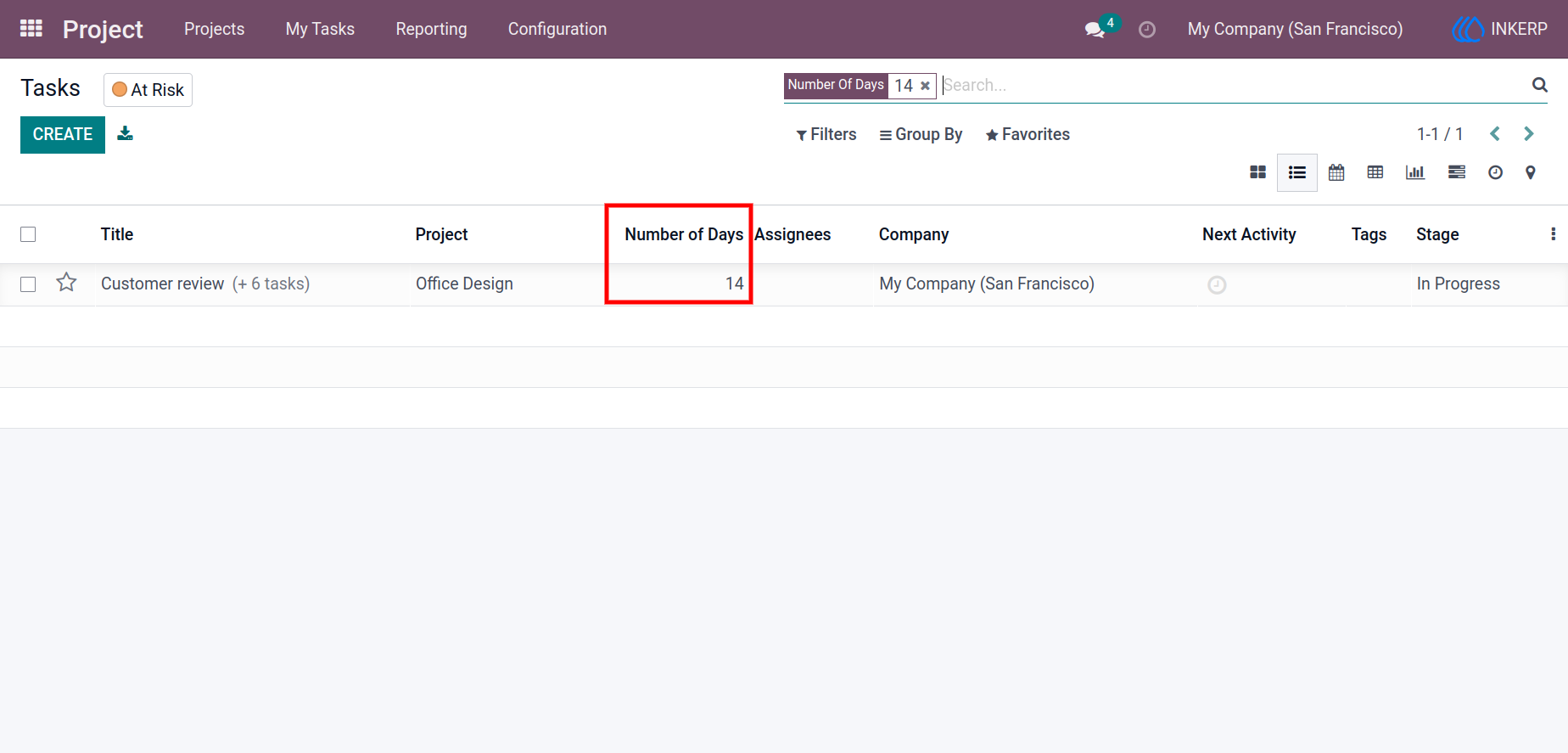Switch to Gantt view

(x=1457, y=172)
